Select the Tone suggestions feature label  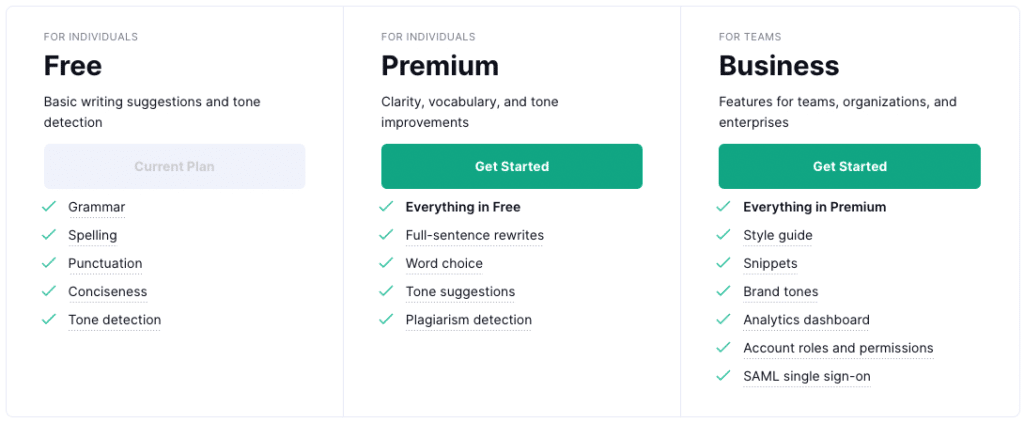tap(460, 292)
